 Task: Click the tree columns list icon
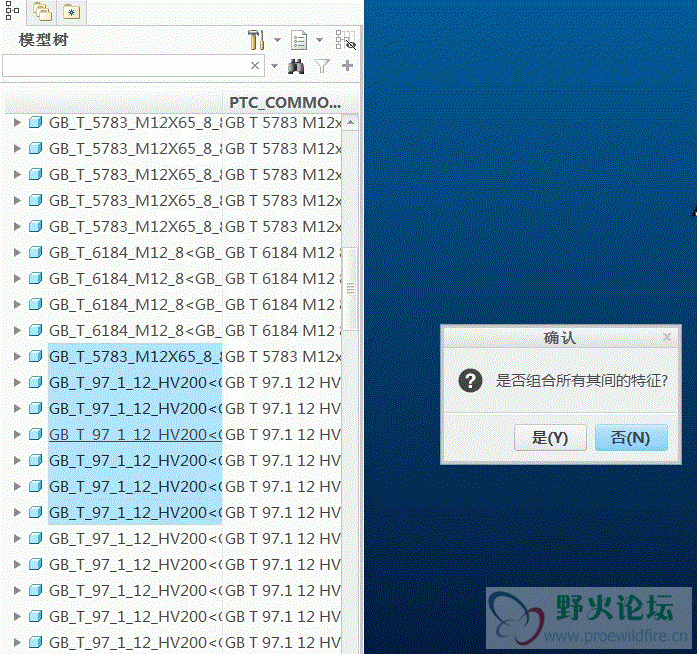(x=299, y=40)
